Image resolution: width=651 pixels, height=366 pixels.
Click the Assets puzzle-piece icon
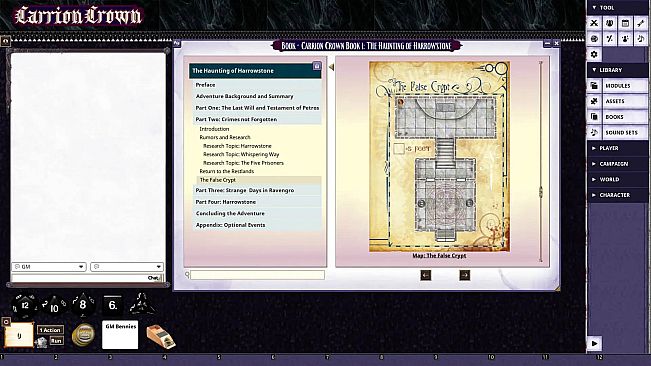pyautogui.click(x=594, y=101)
